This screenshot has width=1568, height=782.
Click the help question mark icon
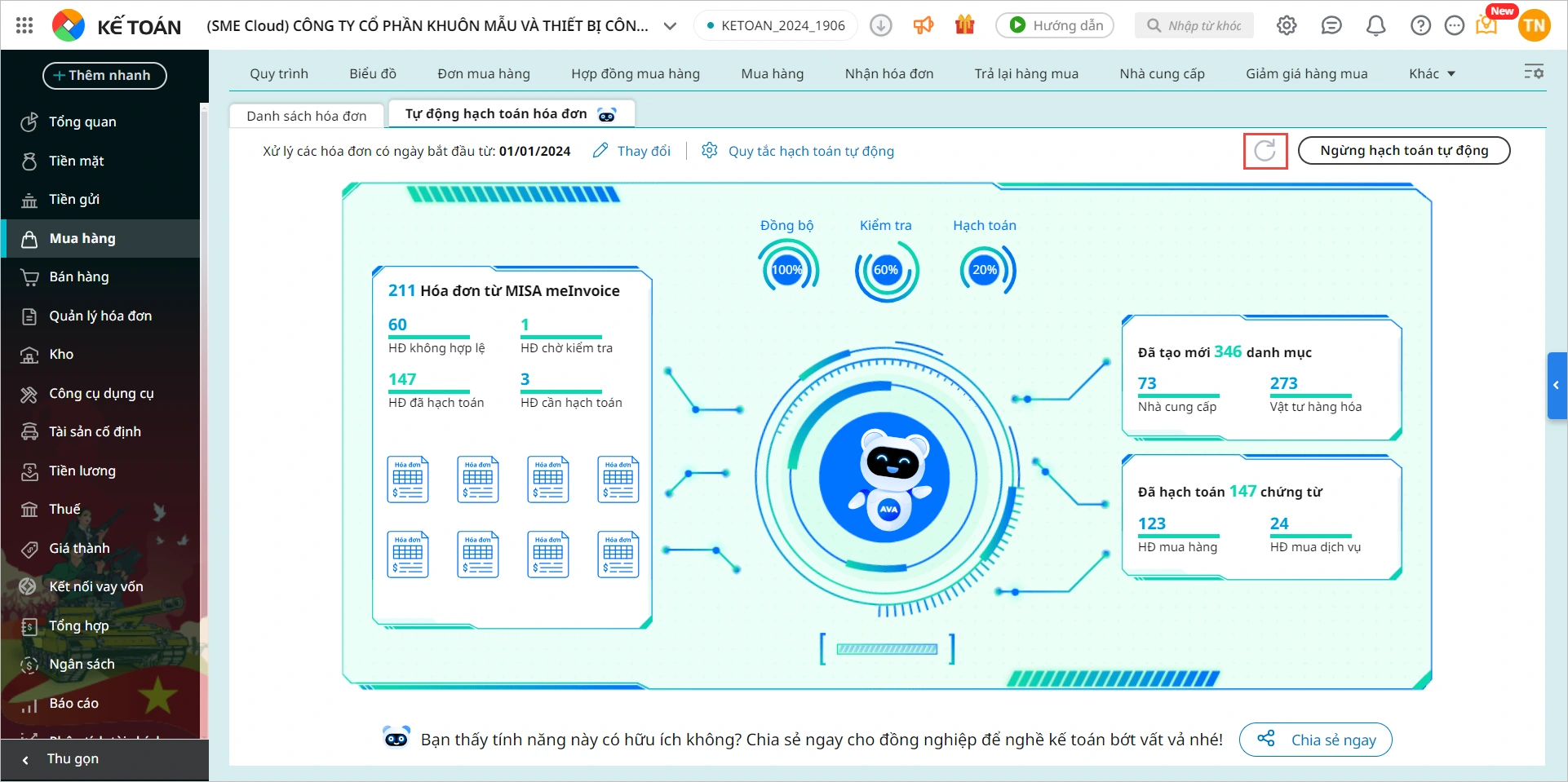click(1420, 25)
